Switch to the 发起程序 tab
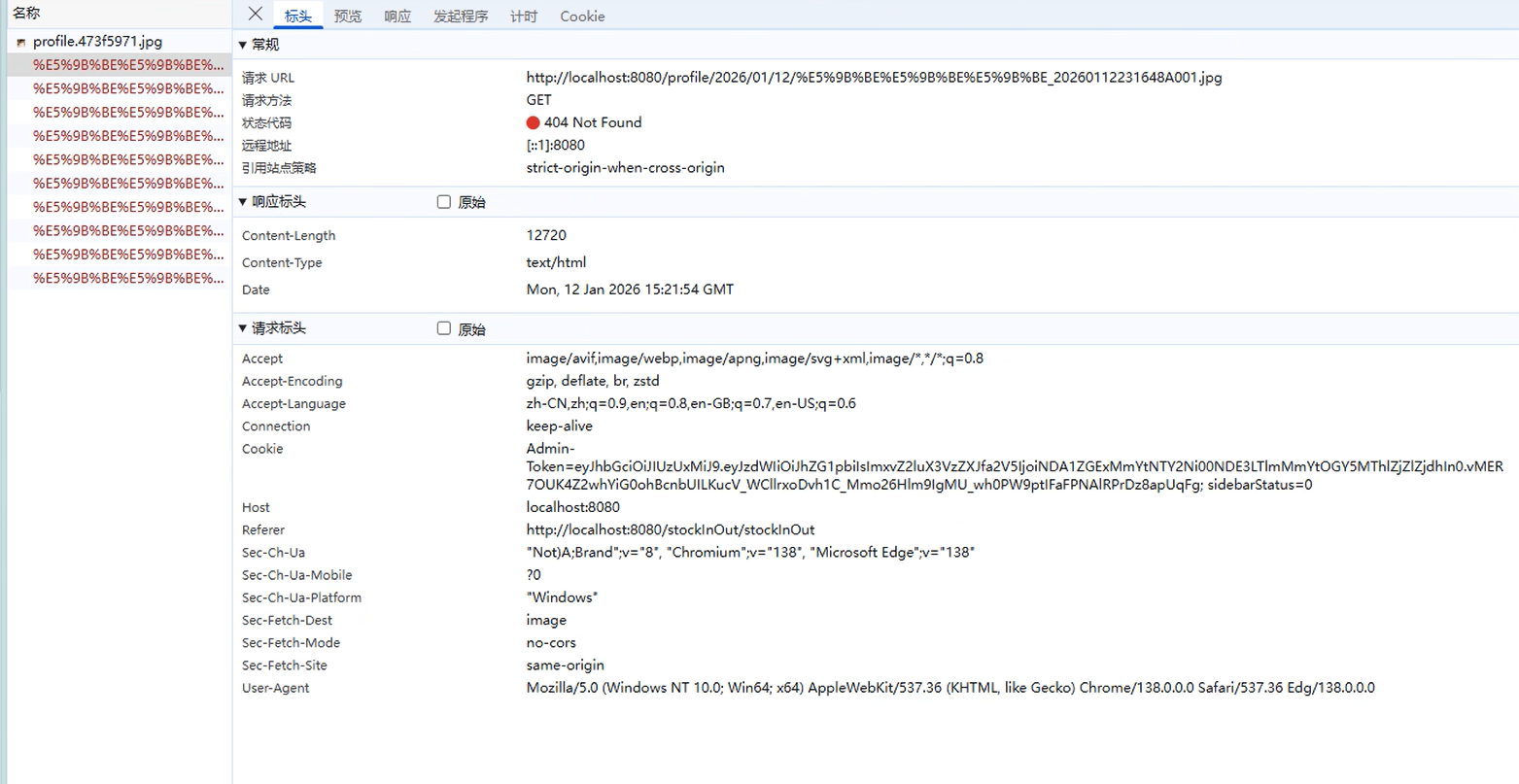This screenshot has height=784, width=1519. coord(461,17)
